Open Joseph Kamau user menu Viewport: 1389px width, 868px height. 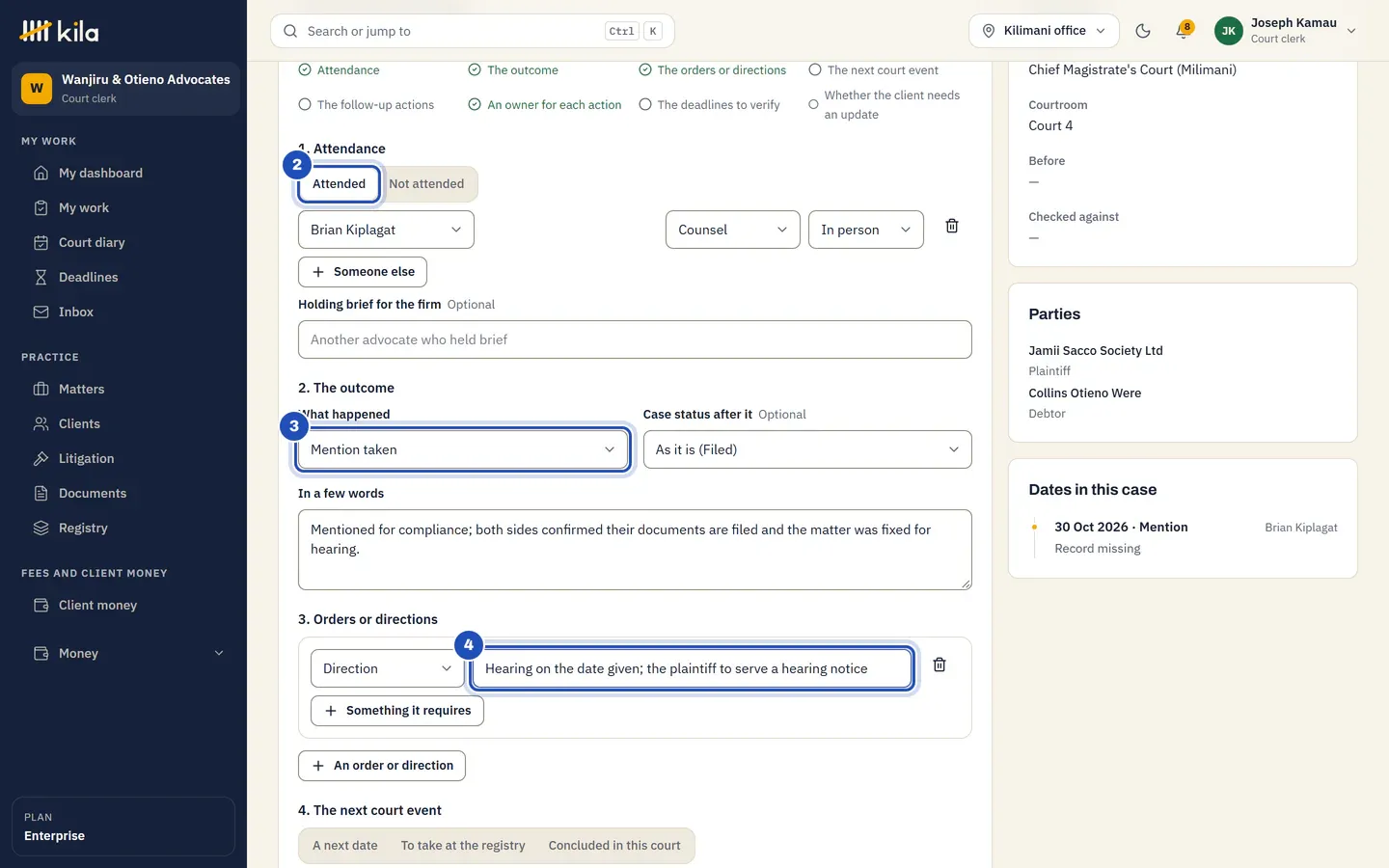tap(1285, 31)
